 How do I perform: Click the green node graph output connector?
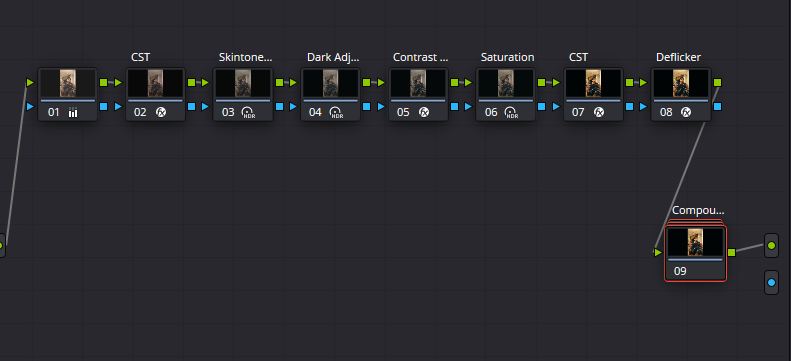771,246
